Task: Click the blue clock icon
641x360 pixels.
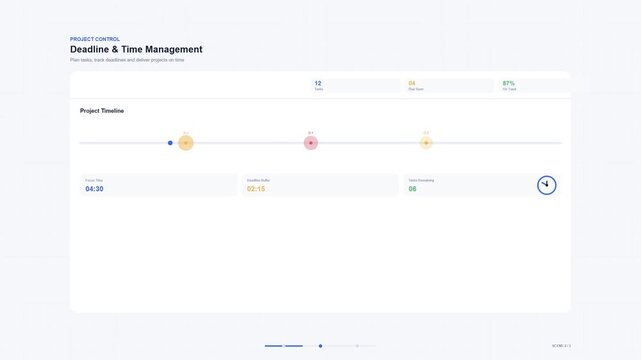Action: coord(547,185)
